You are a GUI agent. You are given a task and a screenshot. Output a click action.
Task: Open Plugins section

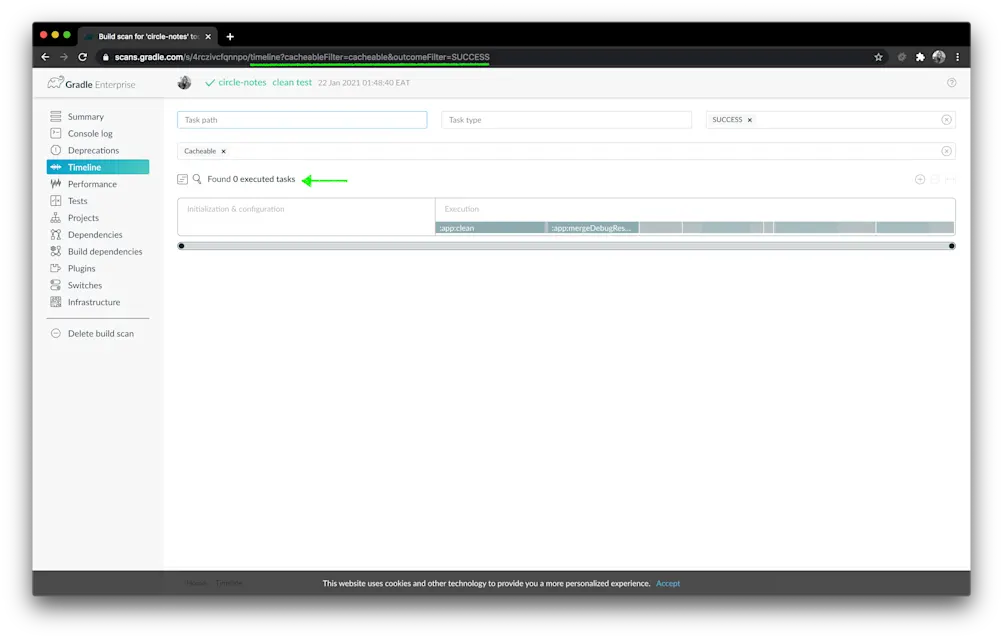[81, 268]
